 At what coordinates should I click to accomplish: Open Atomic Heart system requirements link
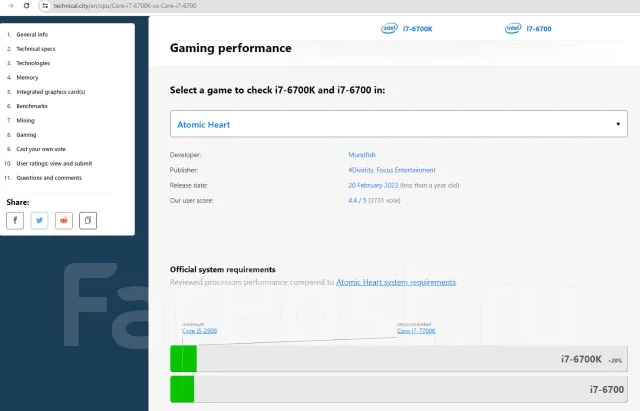(396, 282)
